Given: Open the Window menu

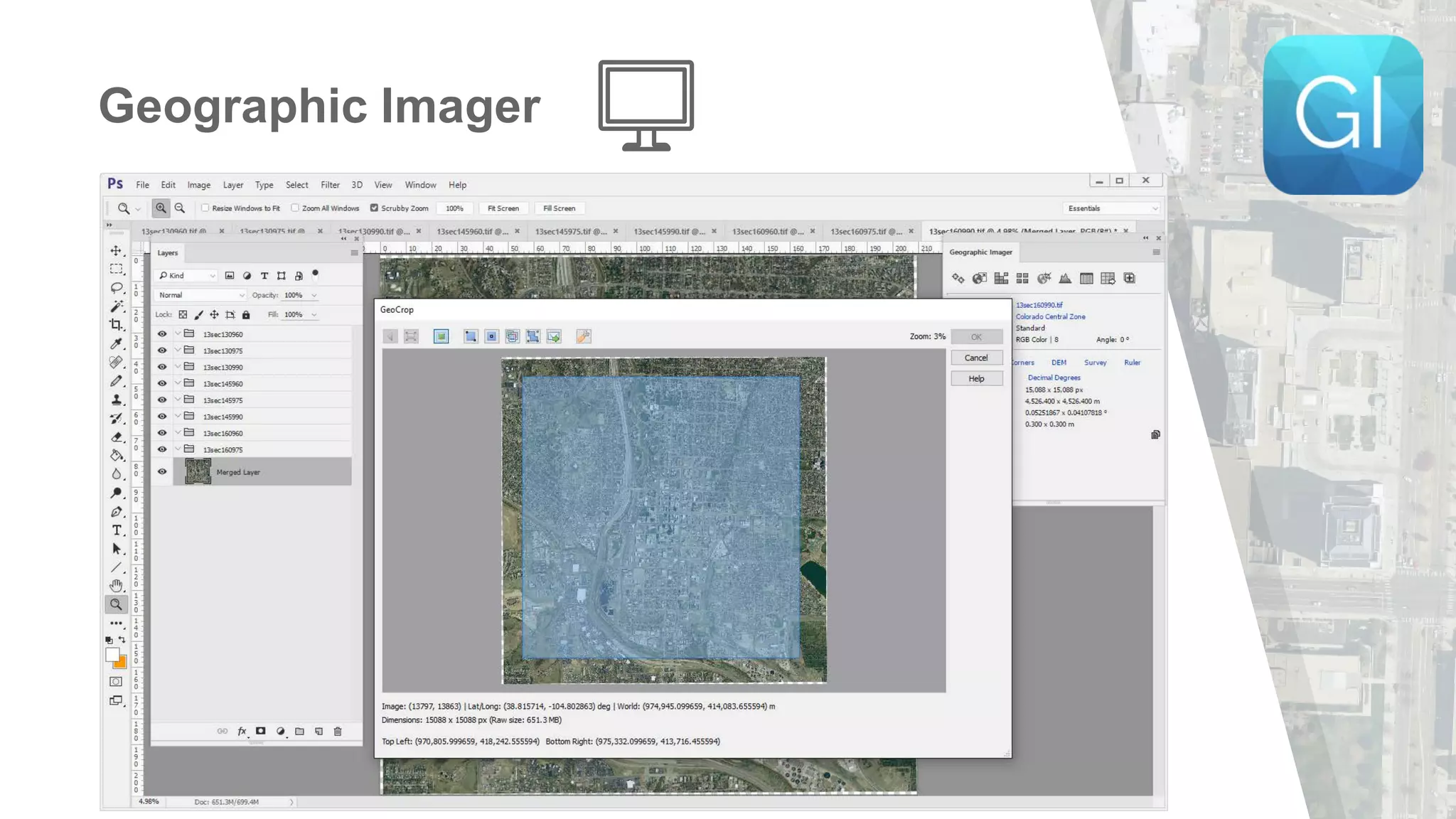Looking at the screenshot, I should click(x=421, y=185).
